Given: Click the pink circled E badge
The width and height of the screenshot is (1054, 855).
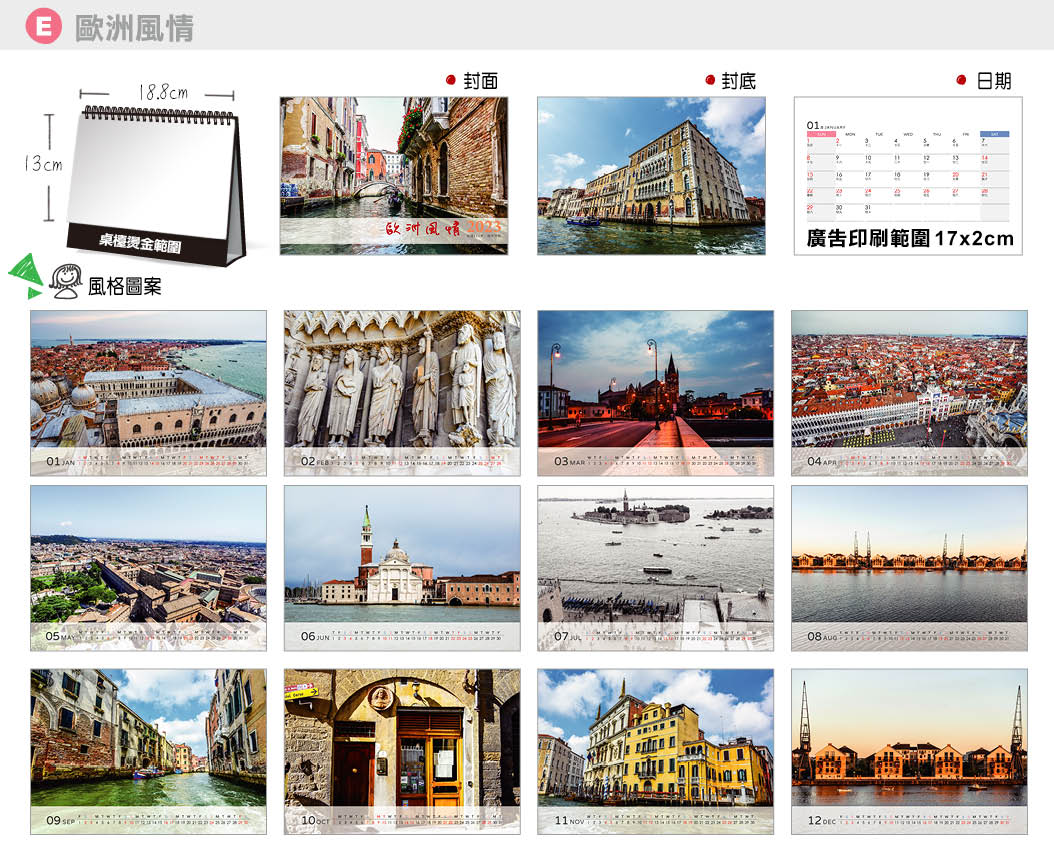Looking at the screenshot, I should point(43,26).
